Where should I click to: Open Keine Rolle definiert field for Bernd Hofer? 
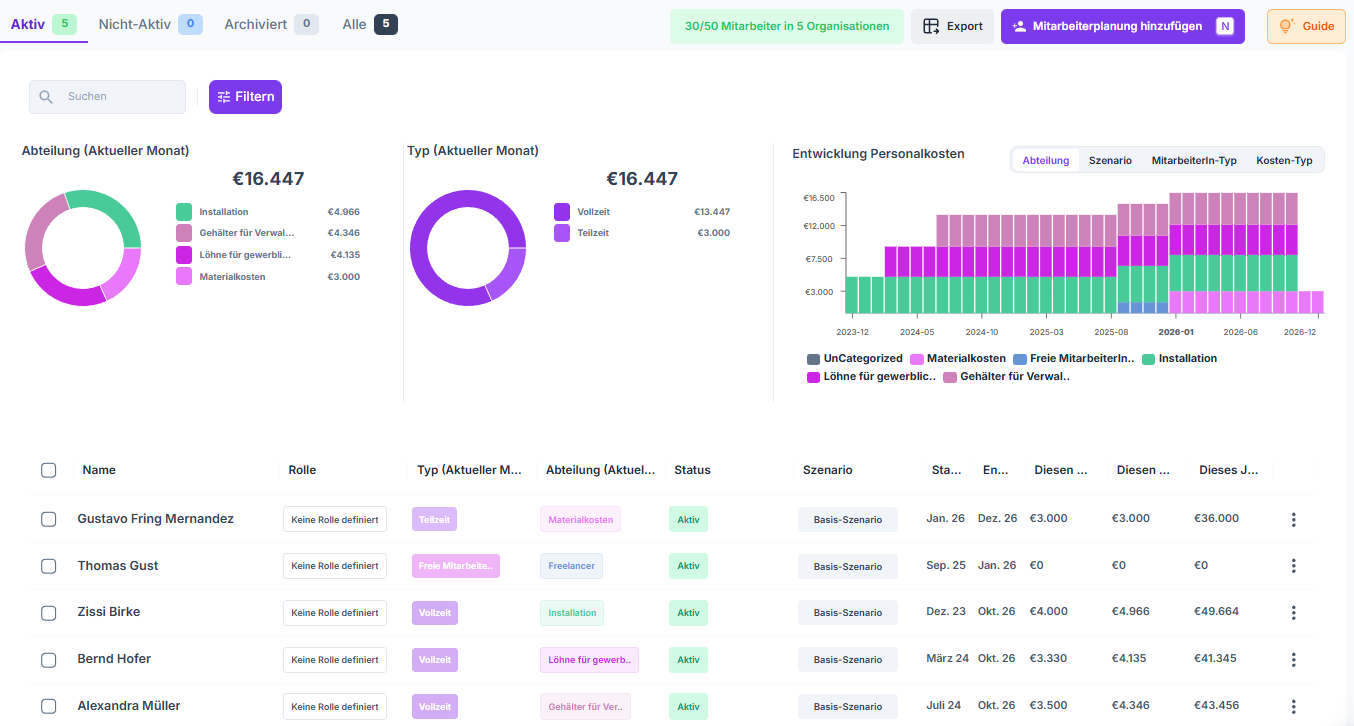click(x=334, y=660)
